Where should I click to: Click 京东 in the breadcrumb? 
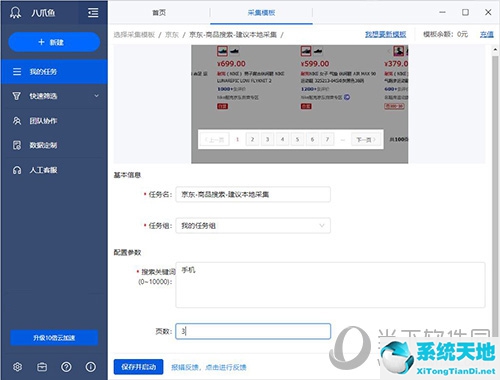tap(172, 35)
